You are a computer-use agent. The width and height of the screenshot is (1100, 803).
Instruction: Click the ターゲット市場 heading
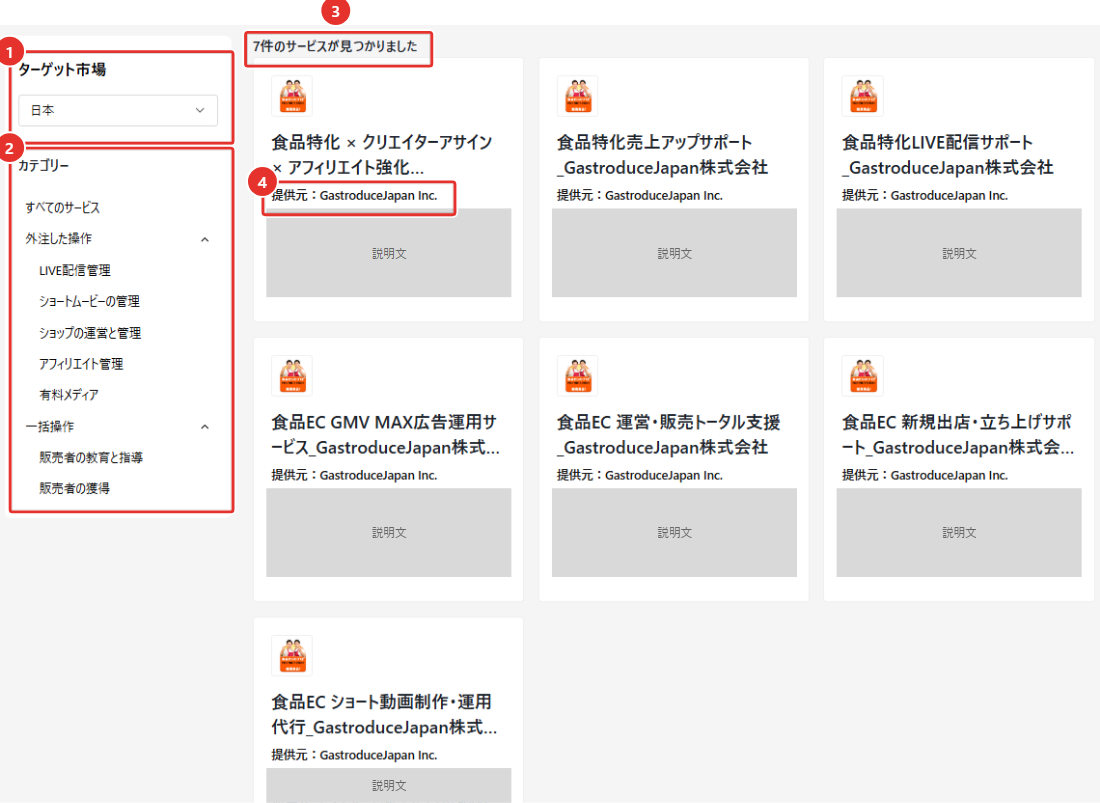click(62, 69)
